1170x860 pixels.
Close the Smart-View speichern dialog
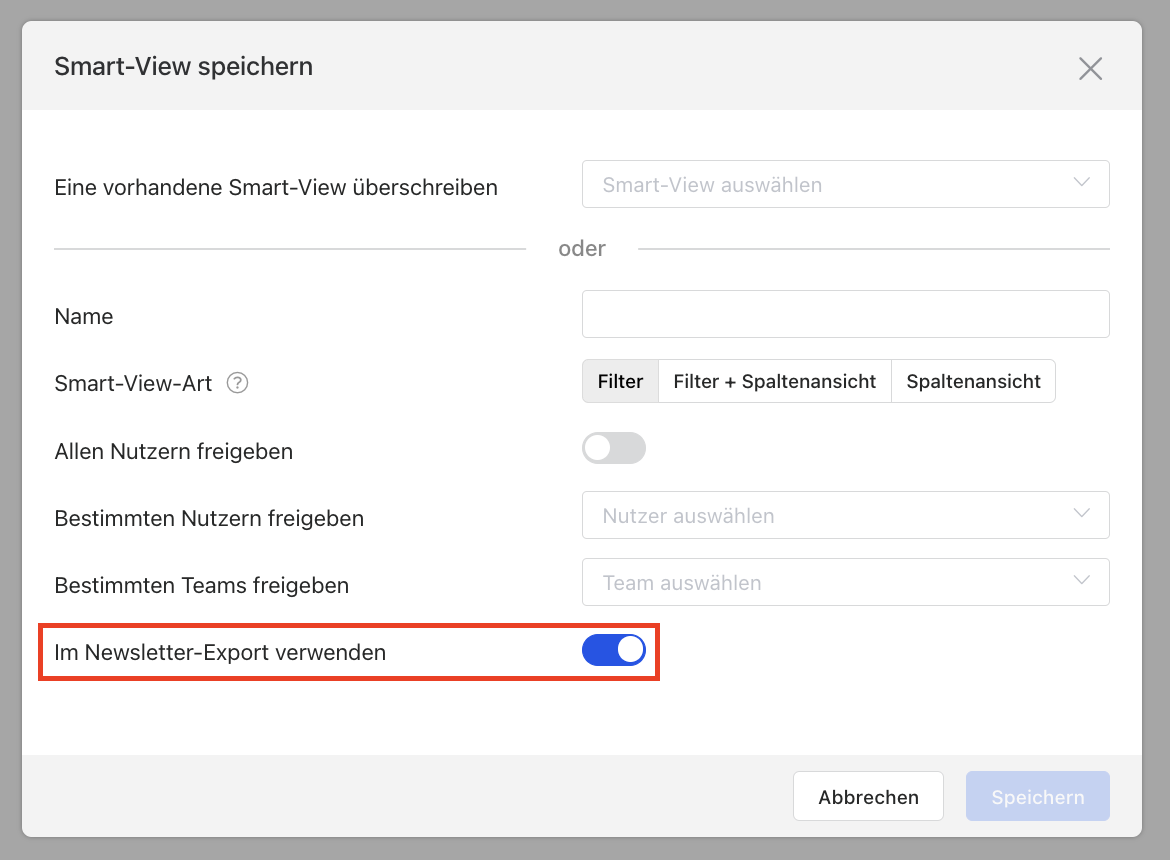[x=1090, y=69]
